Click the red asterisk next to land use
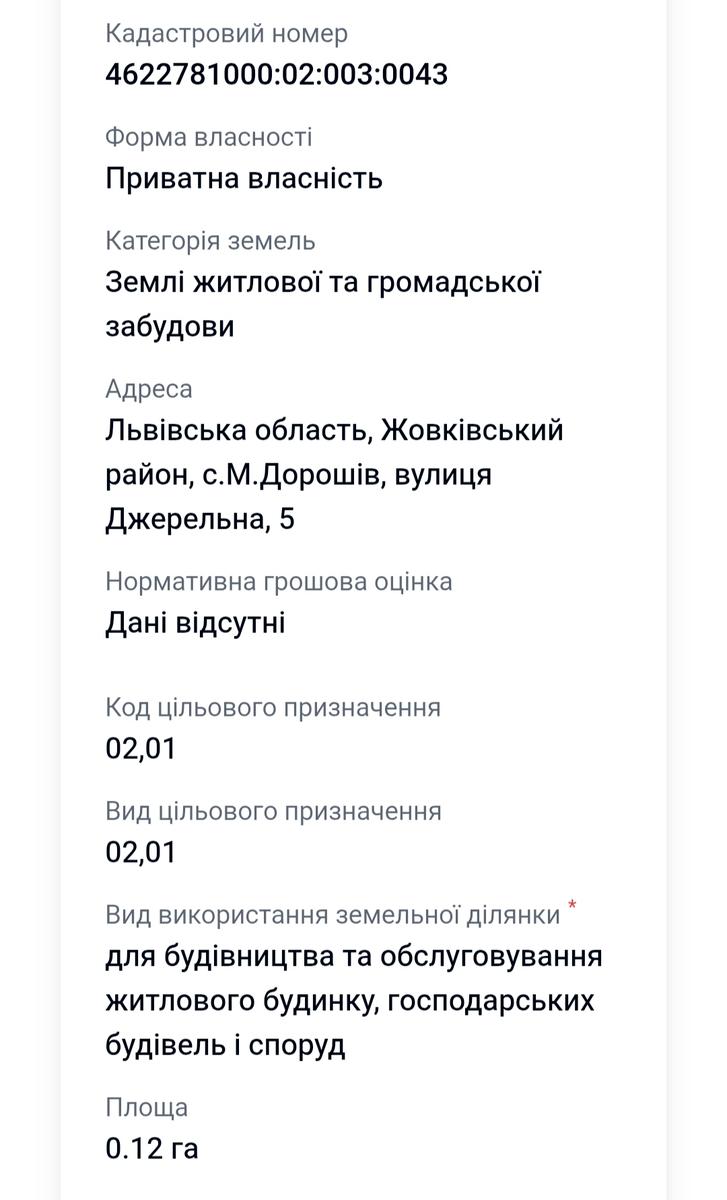Screen dimensions: 727x1200 [x=573, y=907]
